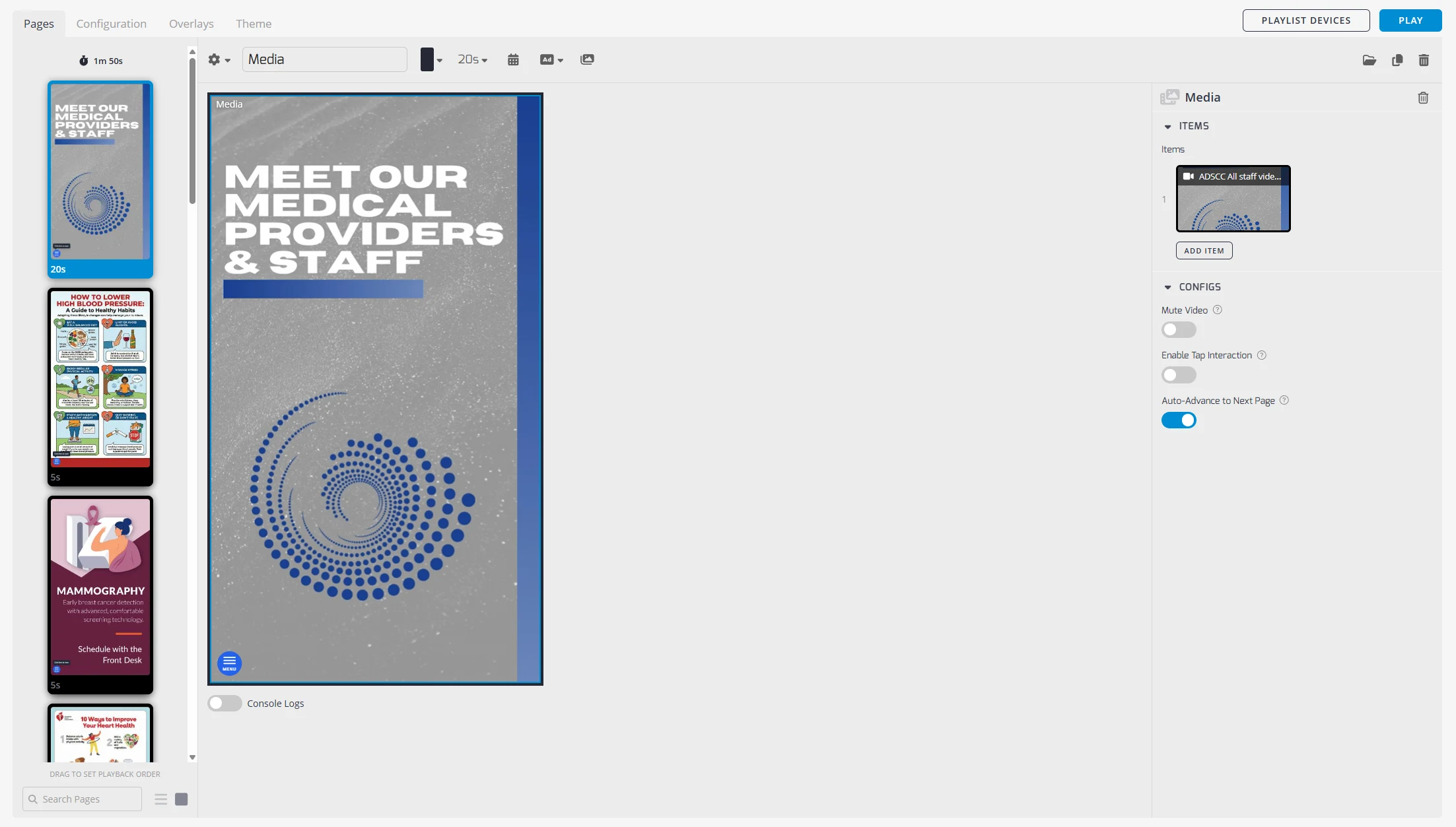Click the Media panel header icon
Screen dimensions: 1456x827
pos(1169,97)
